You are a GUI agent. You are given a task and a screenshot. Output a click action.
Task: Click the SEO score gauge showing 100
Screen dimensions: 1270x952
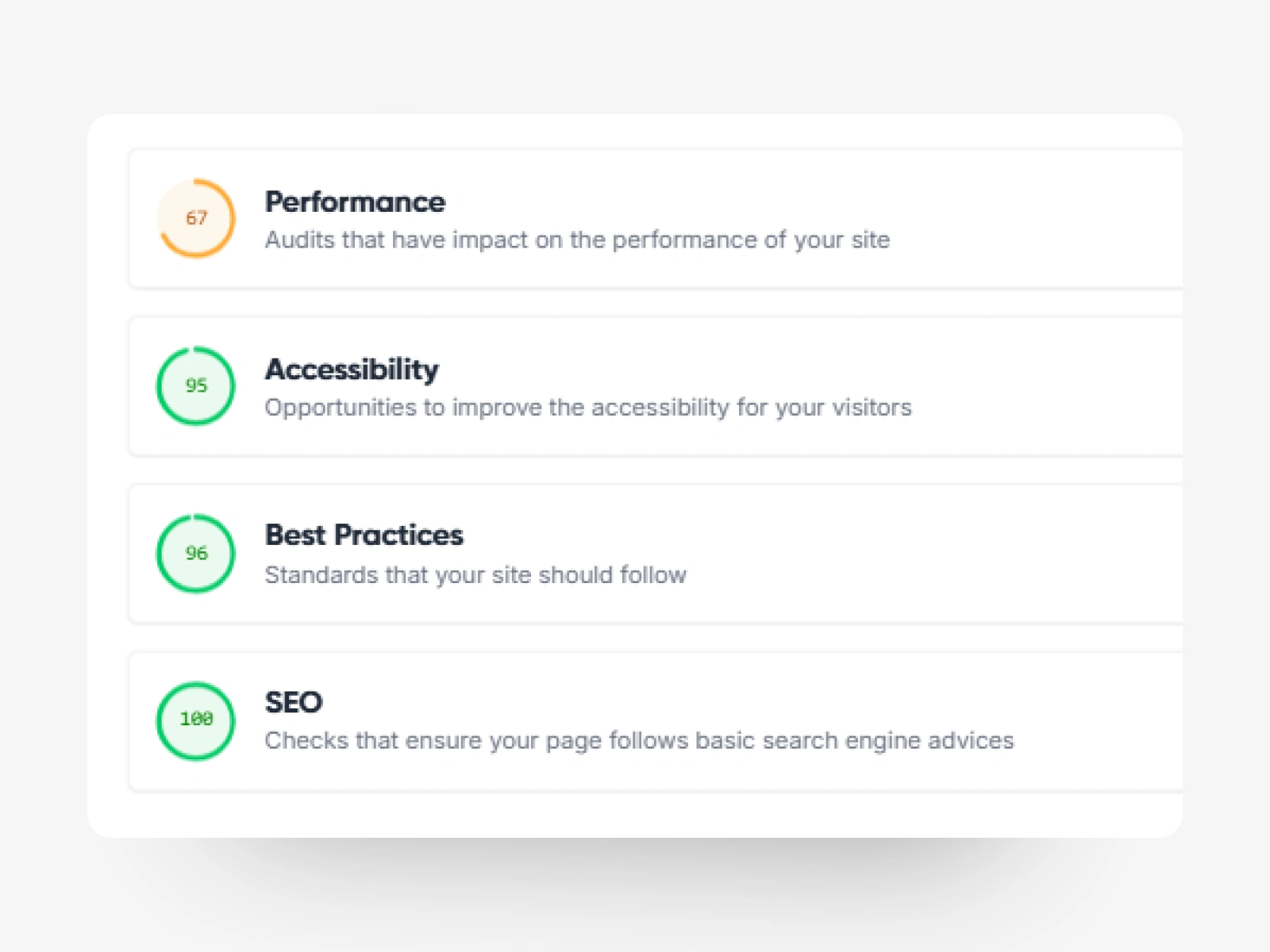pyautogui.click(x=195, y=720)
